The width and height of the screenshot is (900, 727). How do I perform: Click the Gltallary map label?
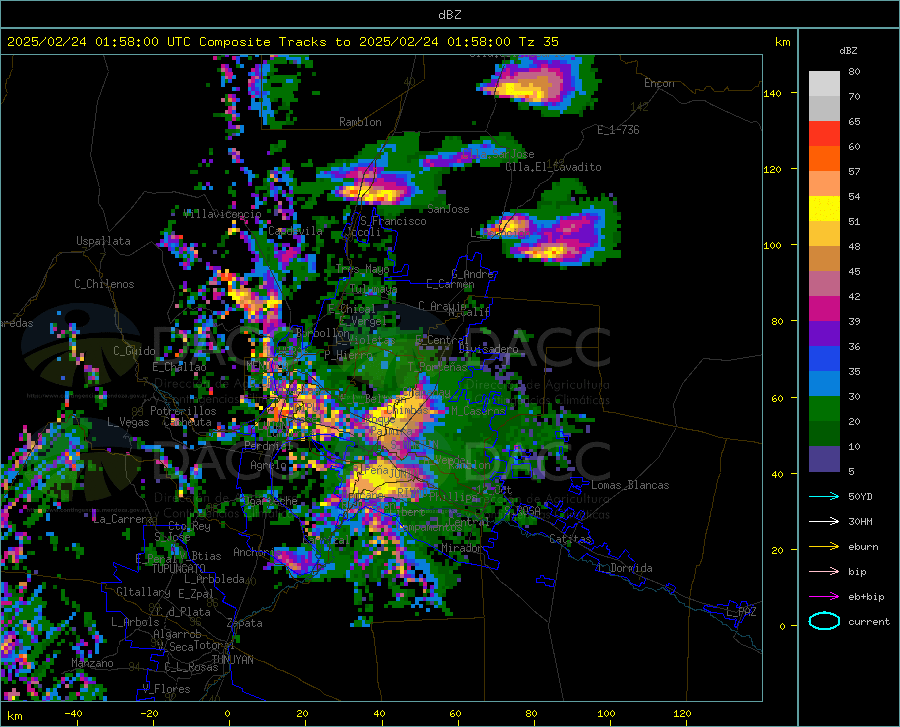tap(143, 592)
